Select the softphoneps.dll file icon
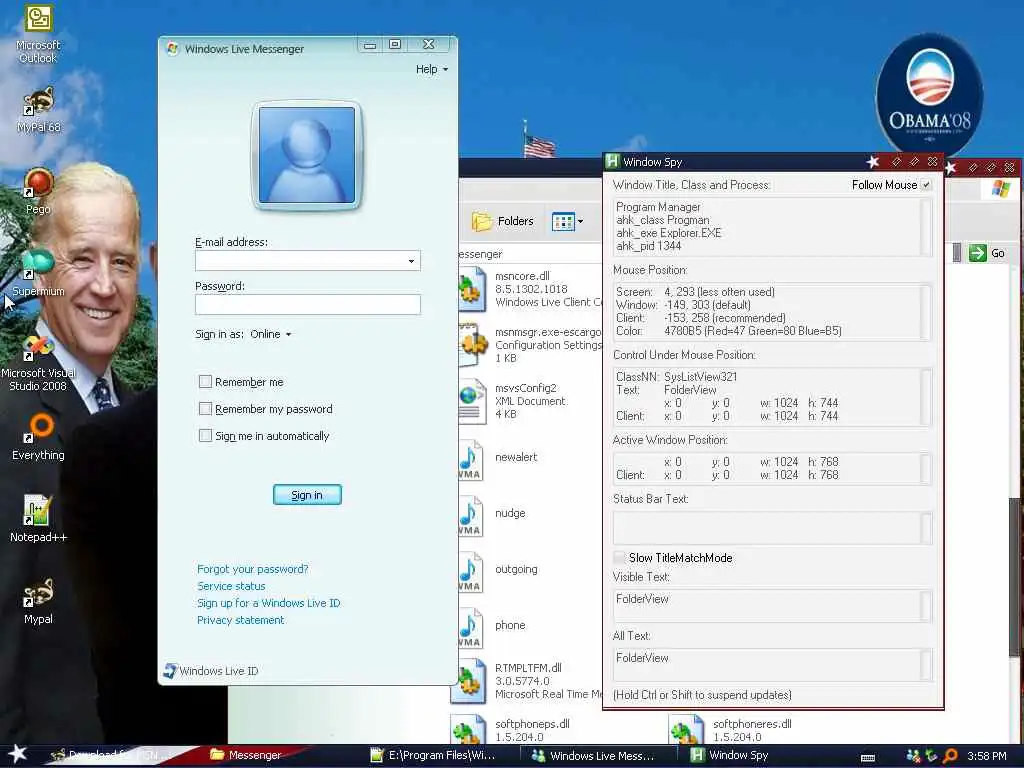The height and width of the screenshot is (768, 1024). pos(469,730)
